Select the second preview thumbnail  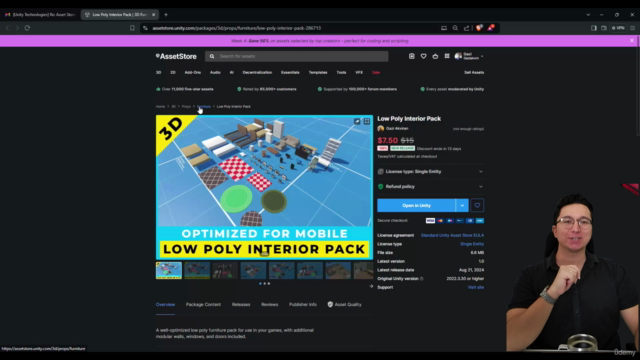(197, 271)
